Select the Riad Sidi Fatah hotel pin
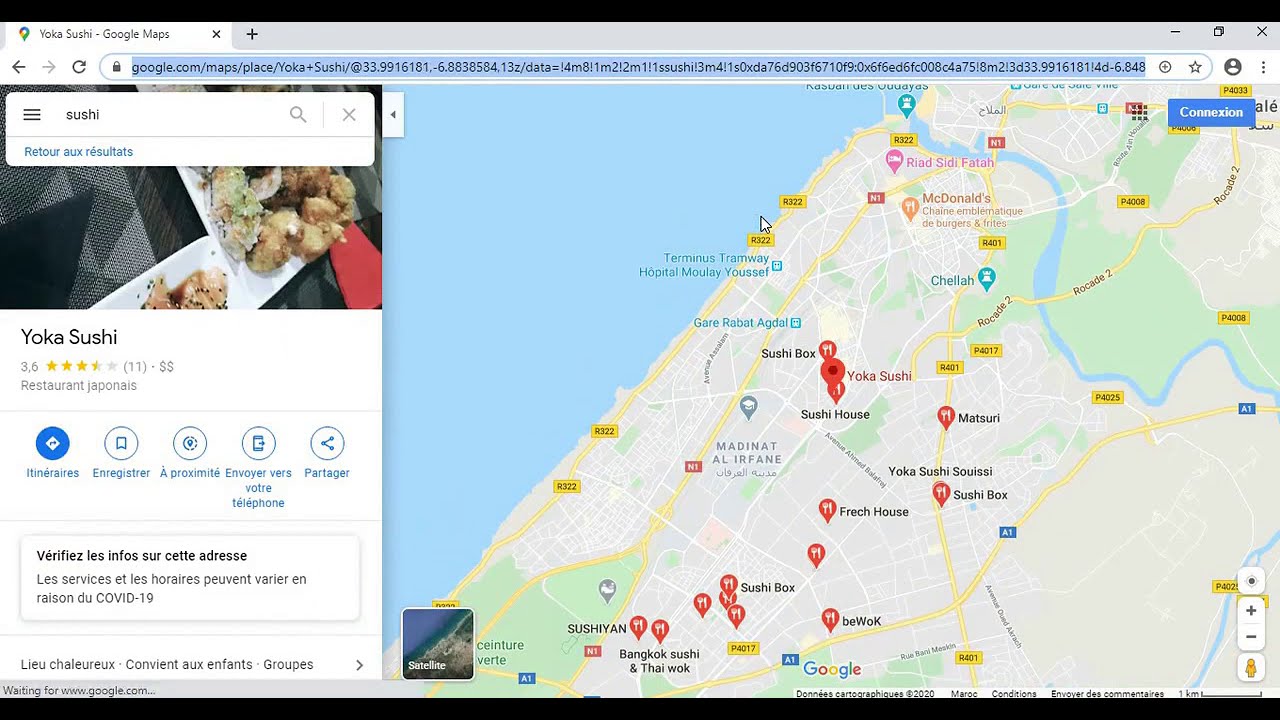 click(895, 161)
